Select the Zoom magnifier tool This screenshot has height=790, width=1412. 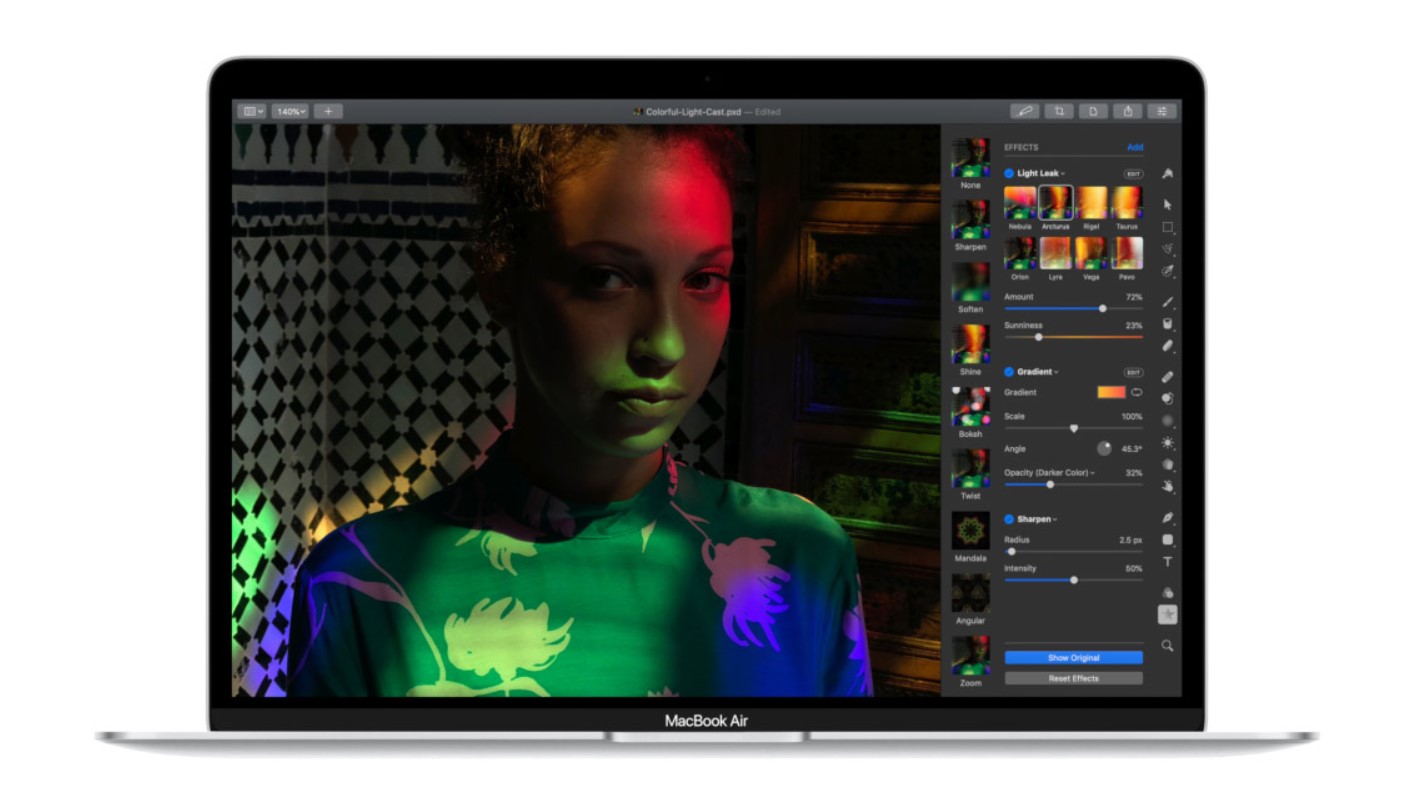click(x=1167, y=646)
